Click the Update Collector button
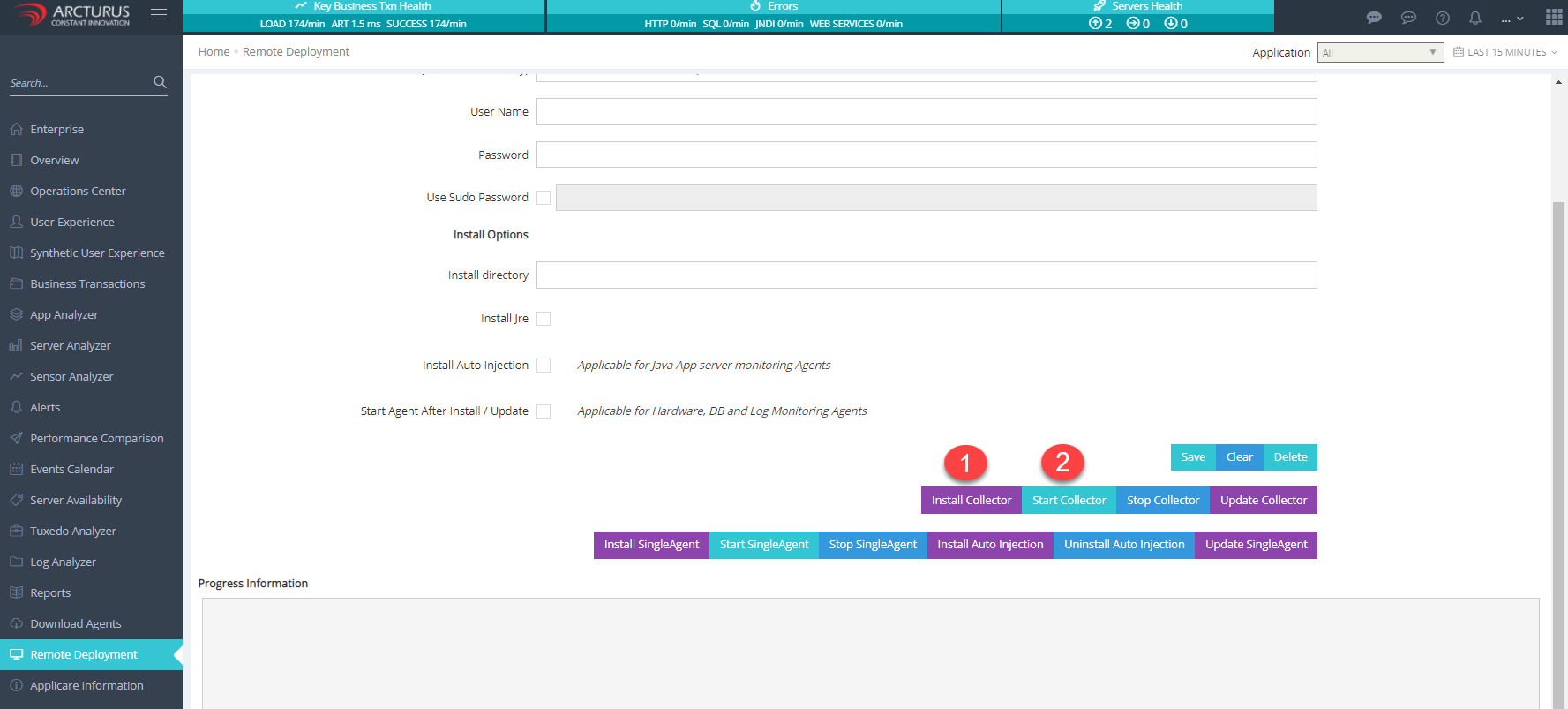The image size is (1568, 709). (x=1264, y=501)
